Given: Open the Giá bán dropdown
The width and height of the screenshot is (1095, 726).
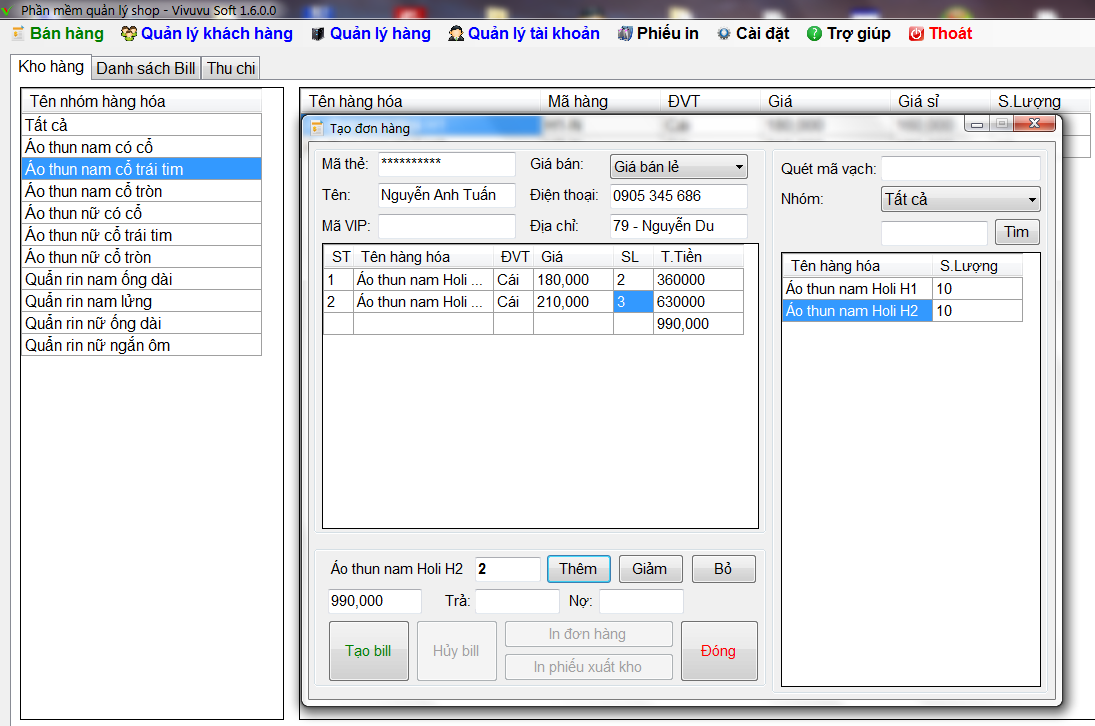Looking at the screenshot, I should (678, 167).
